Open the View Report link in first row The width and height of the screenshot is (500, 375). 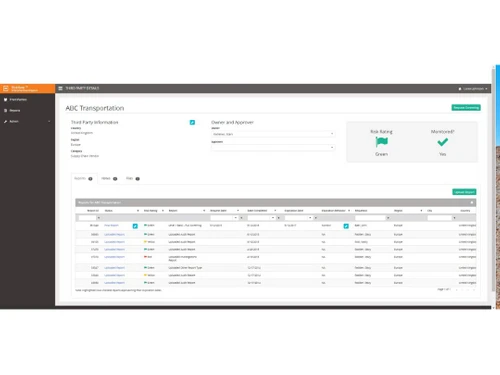[111, 226]
